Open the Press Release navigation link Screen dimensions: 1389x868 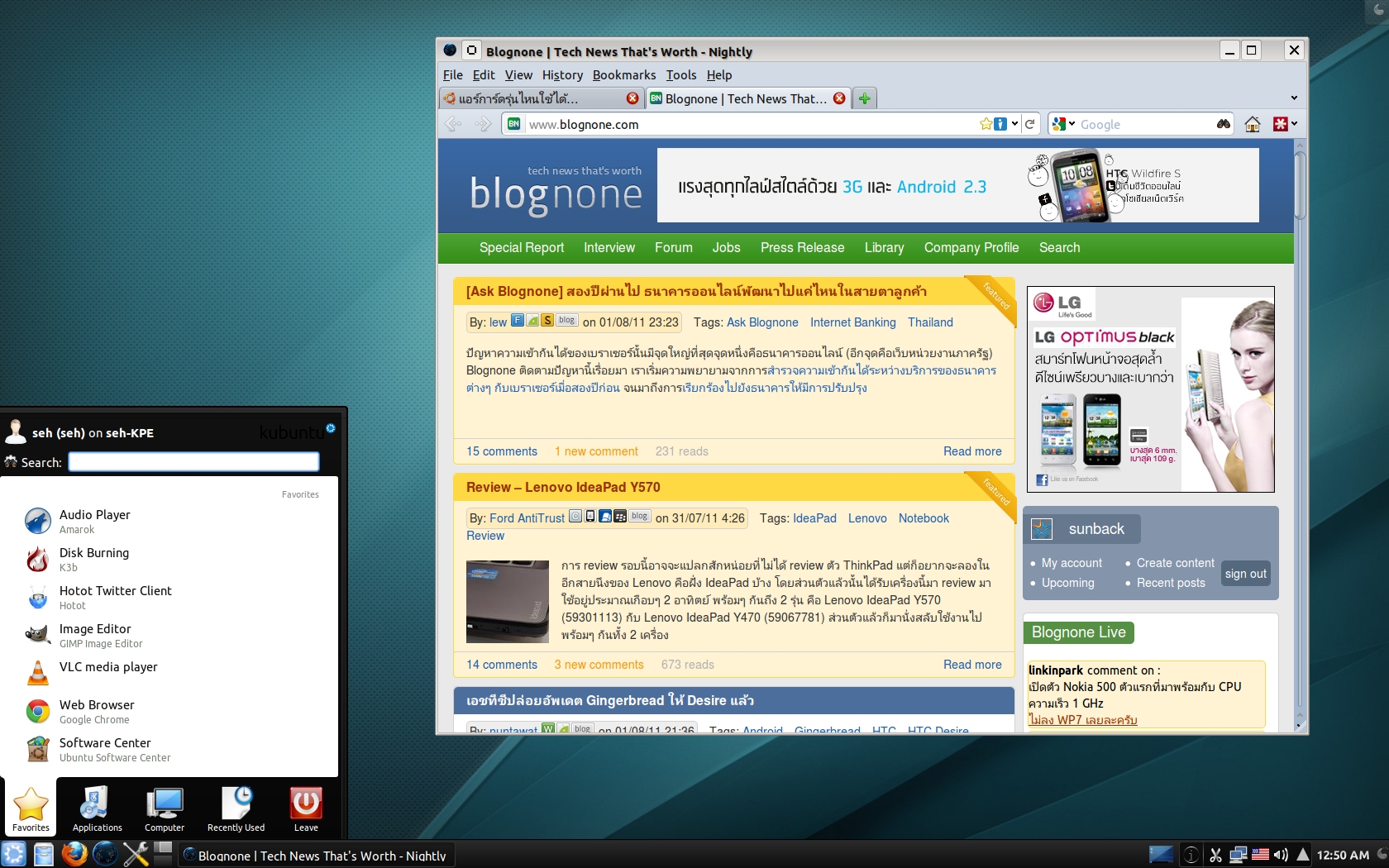point(803,248)
